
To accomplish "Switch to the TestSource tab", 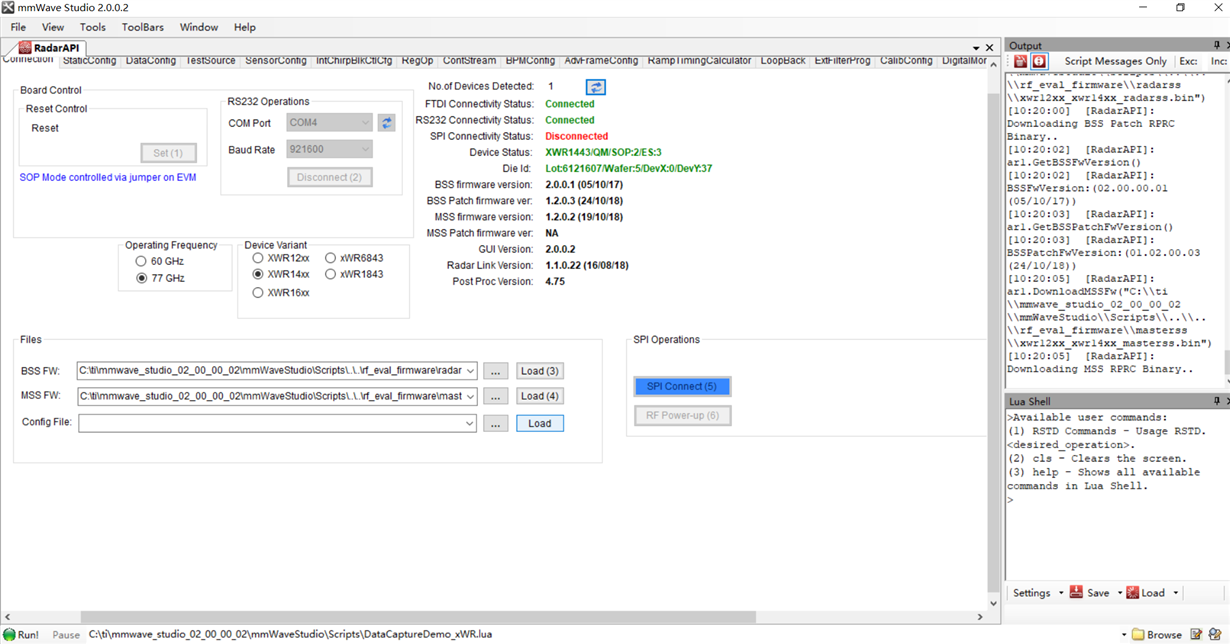I will point(210,61).
